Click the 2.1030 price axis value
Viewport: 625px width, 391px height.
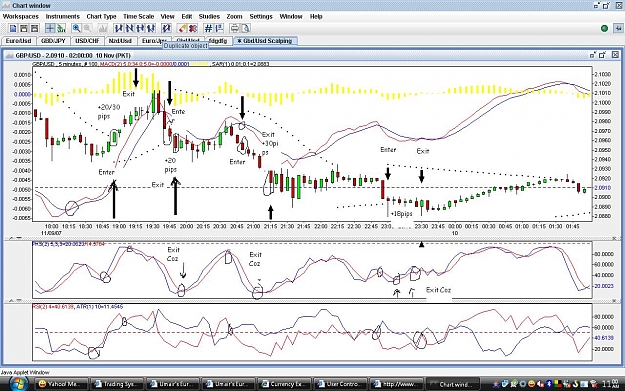point(602,74)
